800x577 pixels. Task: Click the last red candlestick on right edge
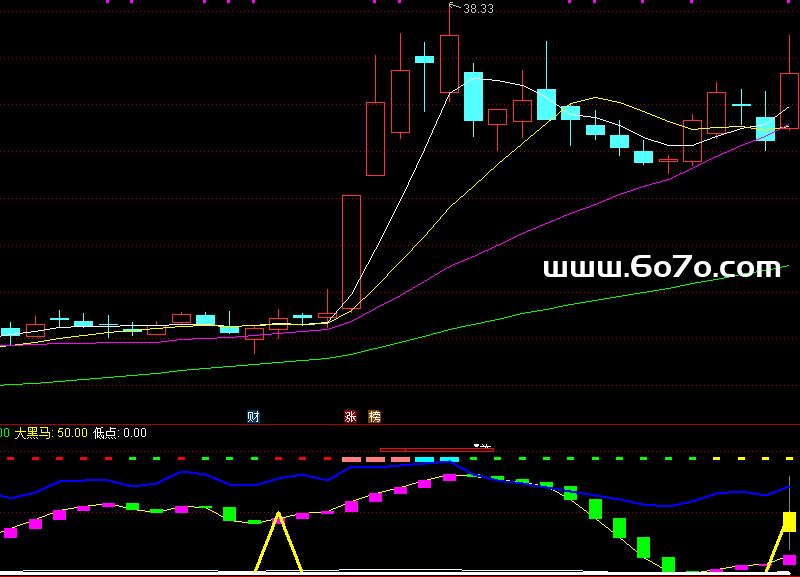point(789,100)
